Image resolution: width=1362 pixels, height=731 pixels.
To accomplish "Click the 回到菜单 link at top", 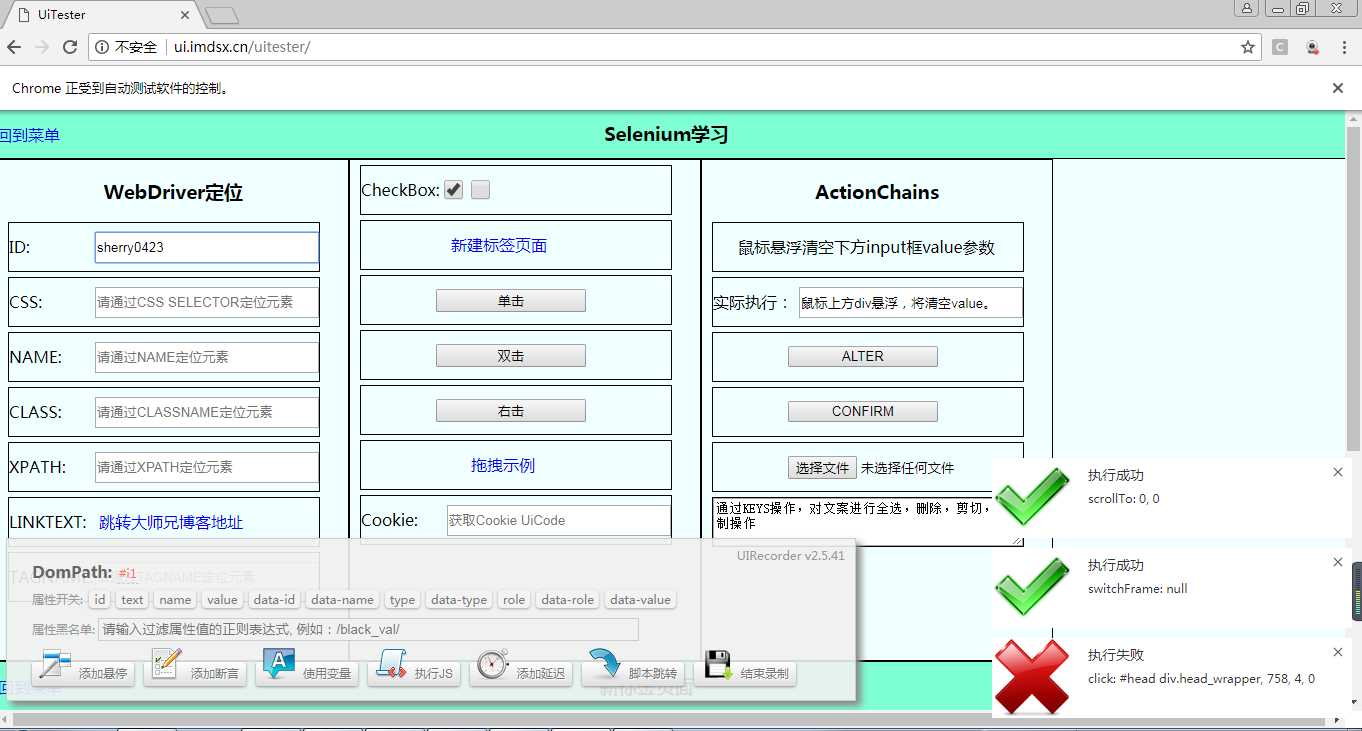I will point(29,135).
